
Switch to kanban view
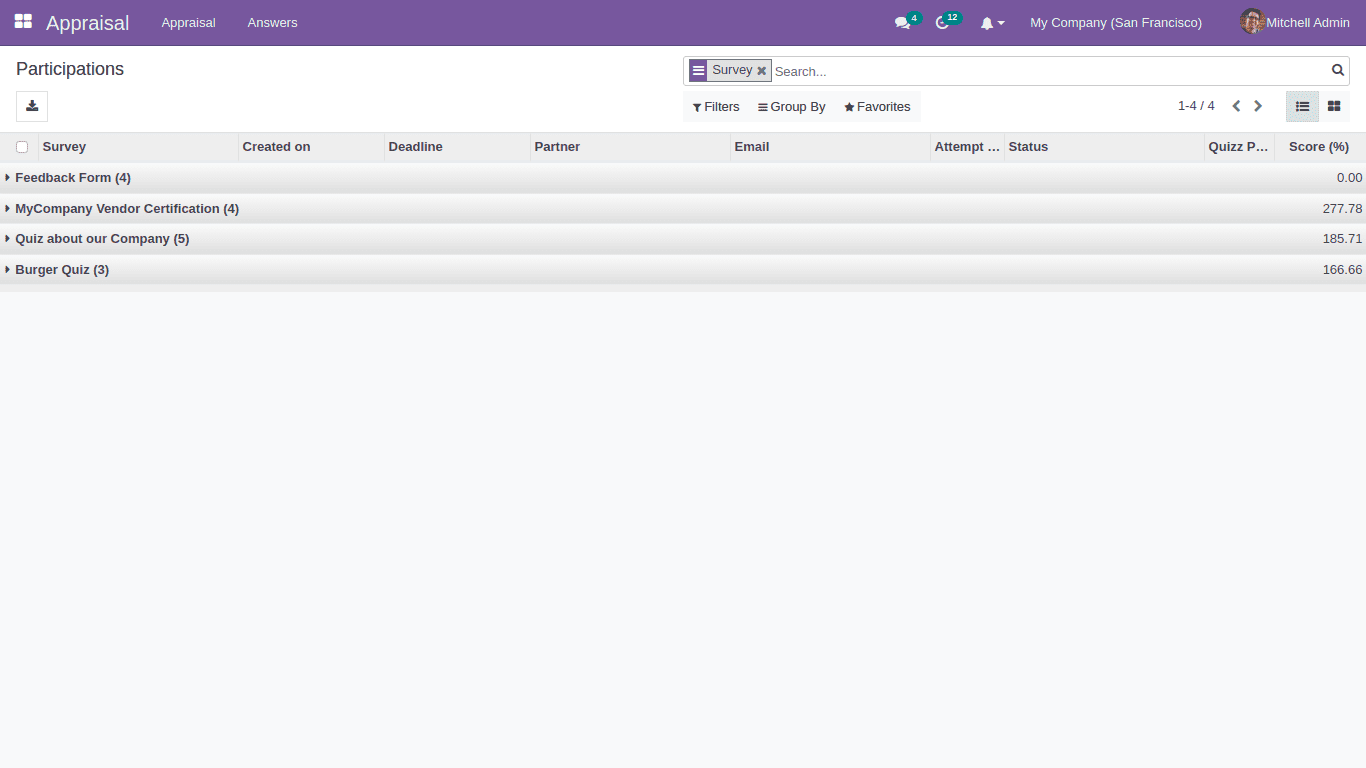coord(1334,106)
